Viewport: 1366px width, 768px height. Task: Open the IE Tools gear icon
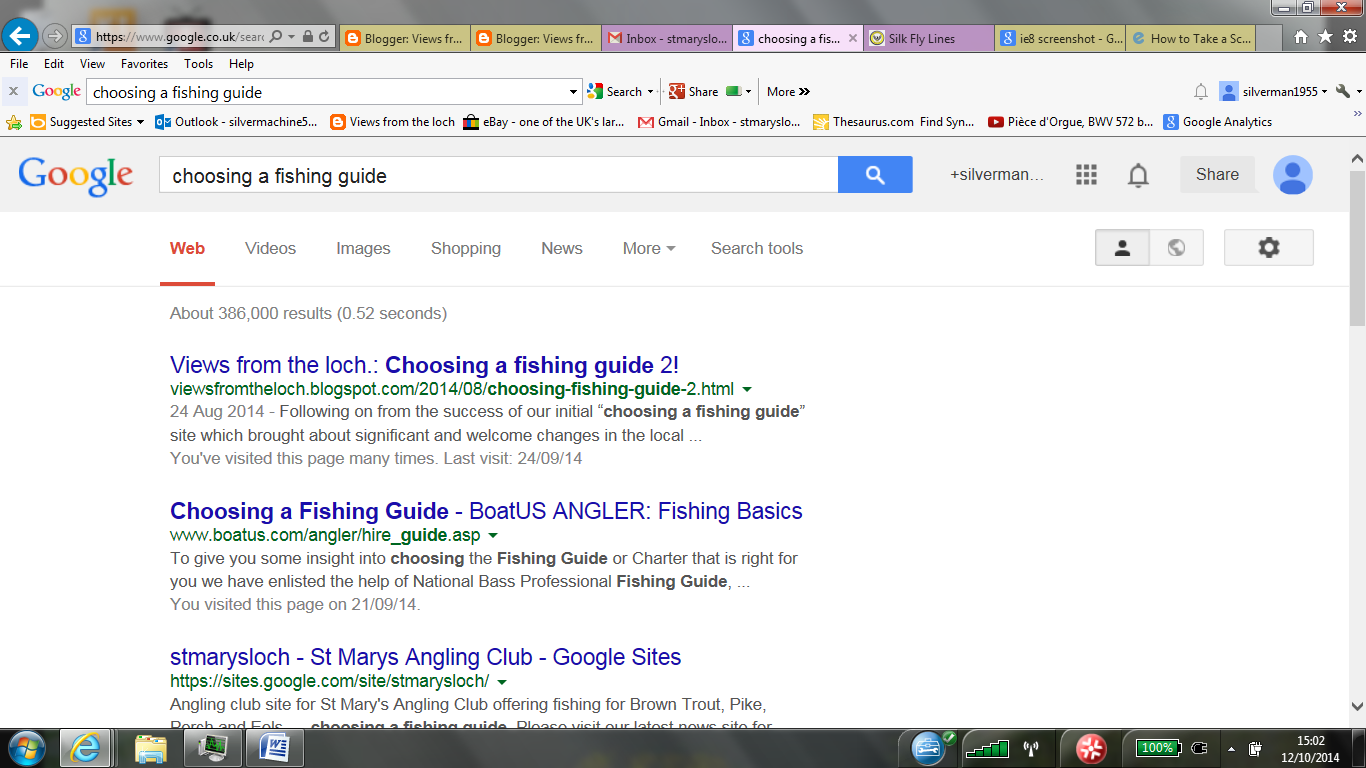point(1350,37)
